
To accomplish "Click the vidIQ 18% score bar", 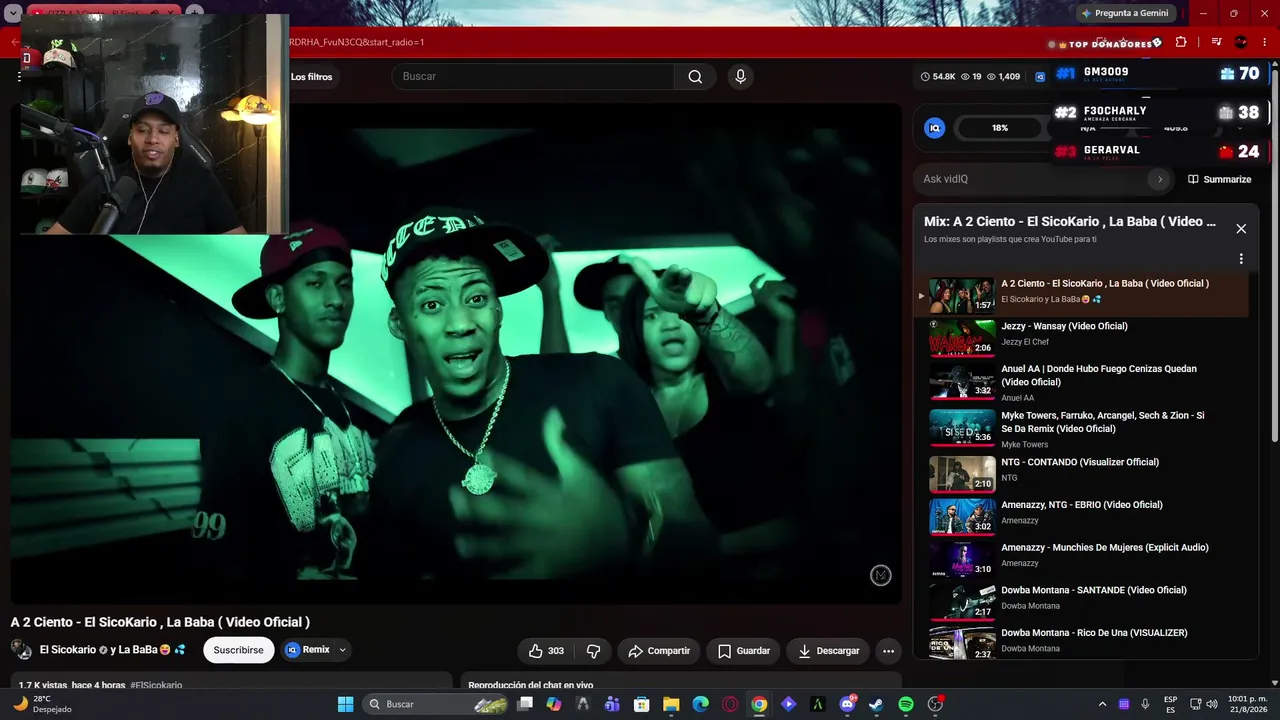I will pyautogui.click(x=1000, y=128).
